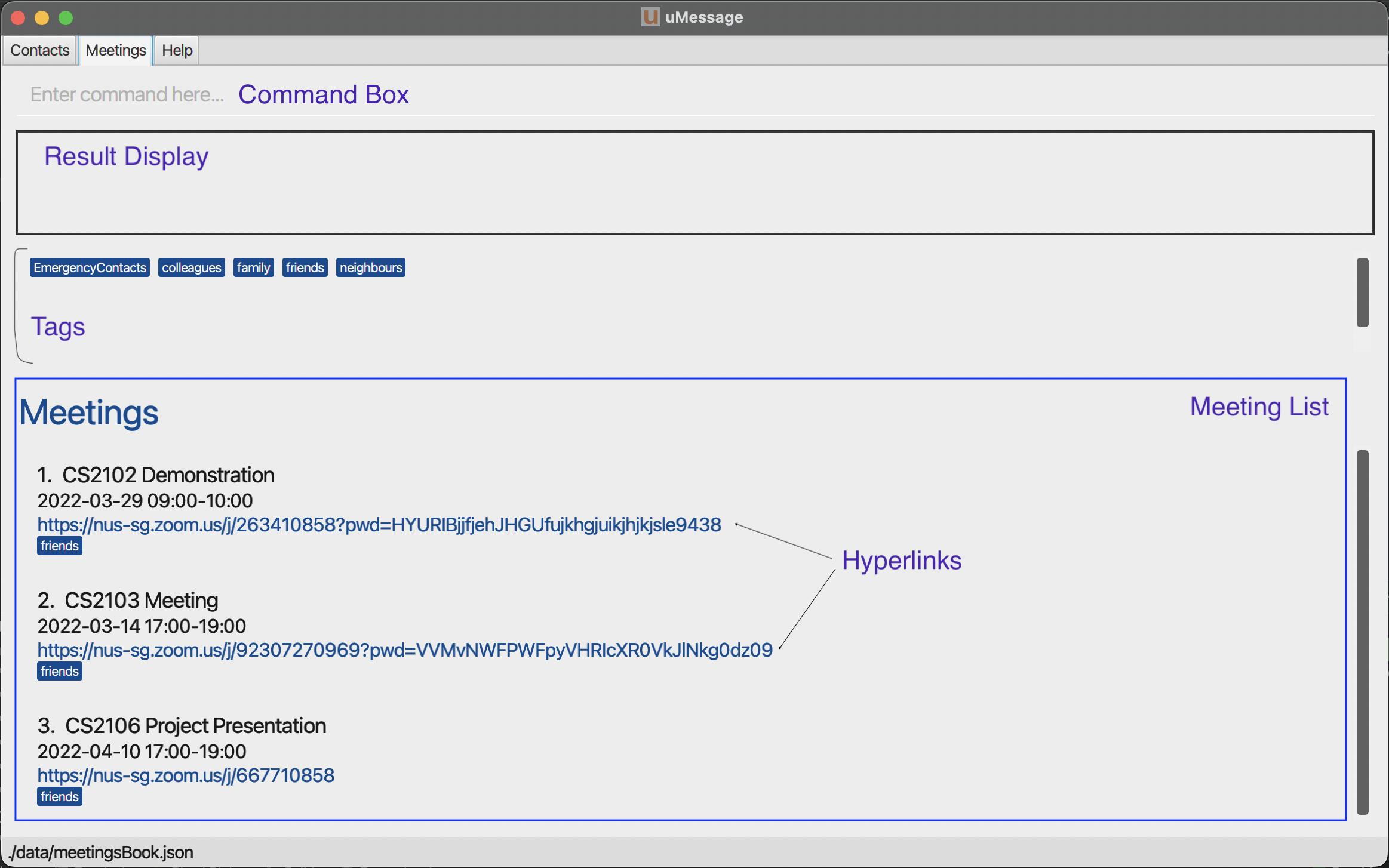The height and width of the screenshot is (868, 1389).
Task: Select the CS2102 Demonstration meeting title
Action: pos(168,475)
